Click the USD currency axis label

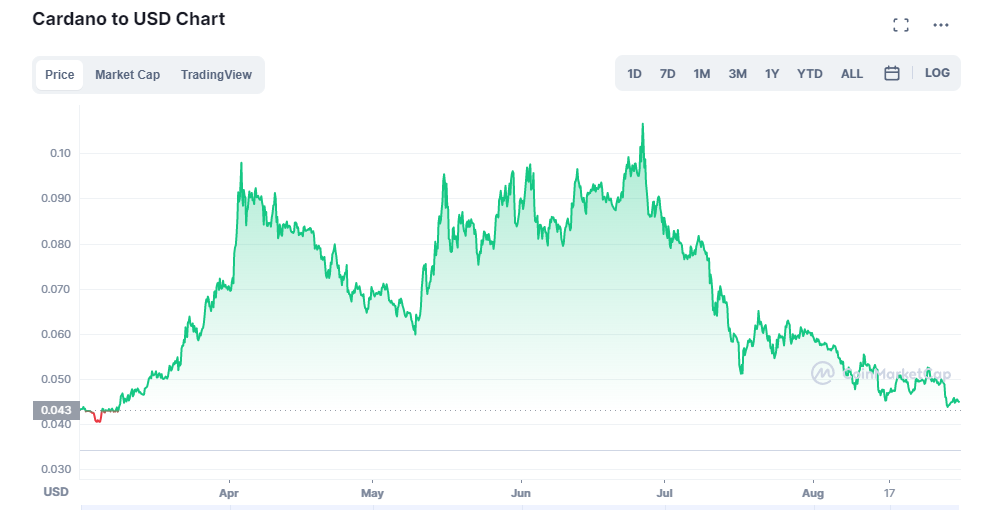pyautogui.click(x=55, y=492)
